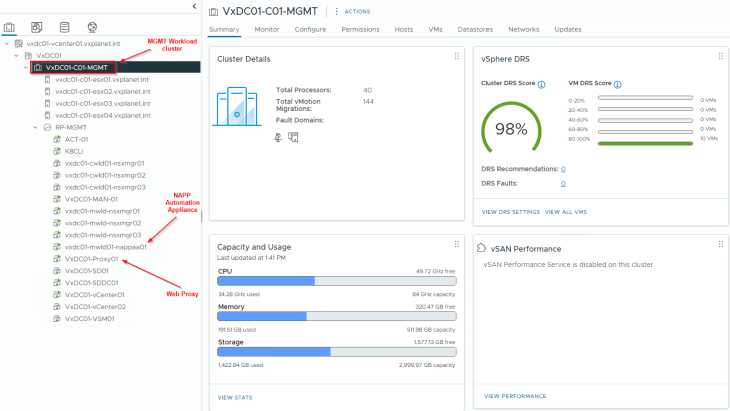Click the VM DRS Score info icon
Image resolution: width=730 pixels, height=411 pixels.
[x=617, y=85]
